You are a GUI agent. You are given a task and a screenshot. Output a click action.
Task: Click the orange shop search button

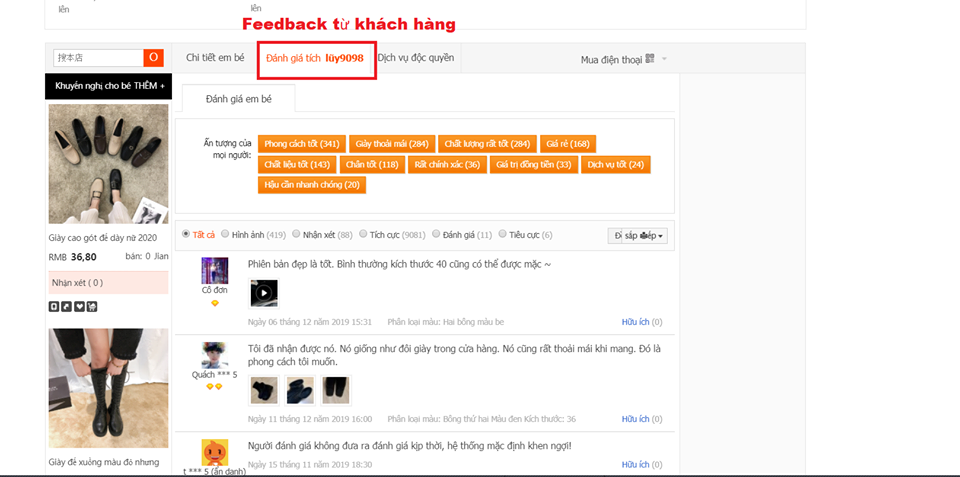click(153, 58)
